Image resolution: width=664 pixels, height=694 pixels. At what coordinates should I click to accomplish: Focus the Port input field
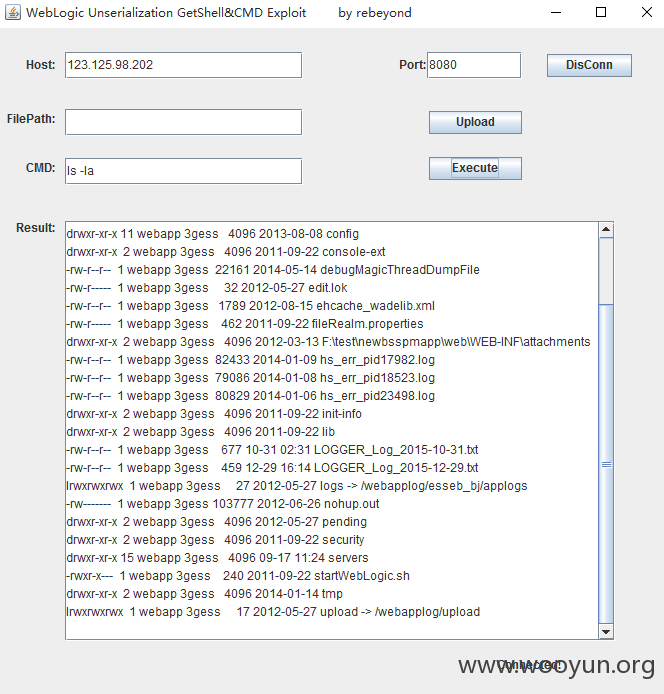[474, 65]
